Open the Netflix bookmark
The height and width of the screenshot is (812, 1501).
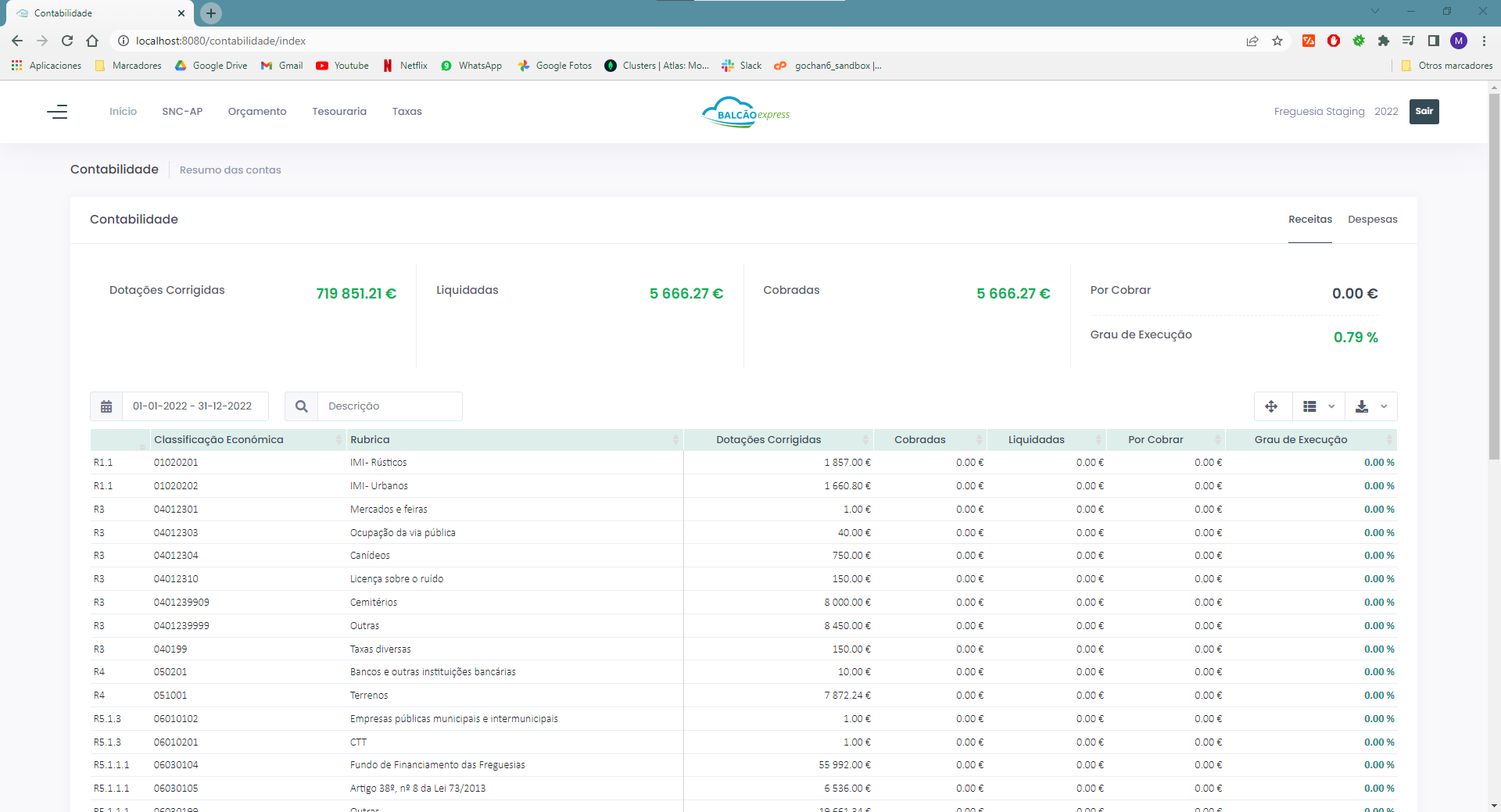[405, 66]
